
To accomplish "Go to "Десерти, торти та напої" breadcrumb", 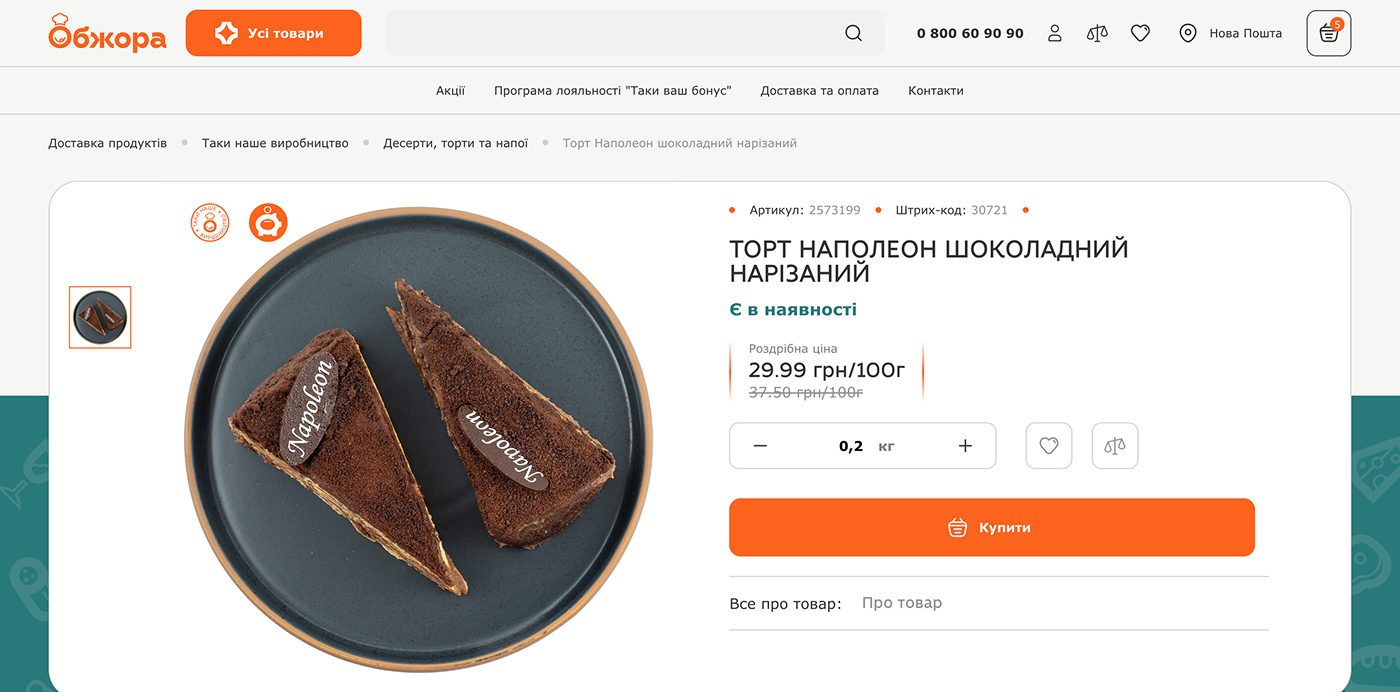I will click(455, 143).
